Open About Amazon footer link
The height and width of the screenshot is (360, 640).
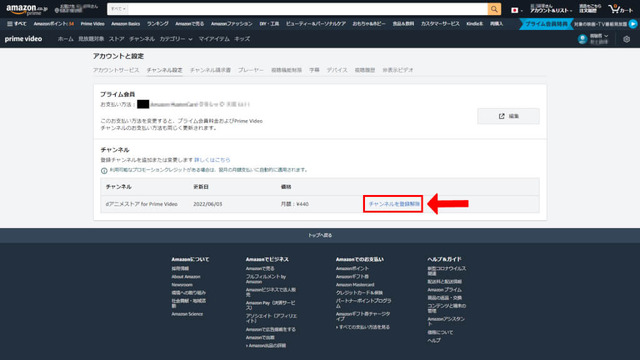(x=186, y=277)
